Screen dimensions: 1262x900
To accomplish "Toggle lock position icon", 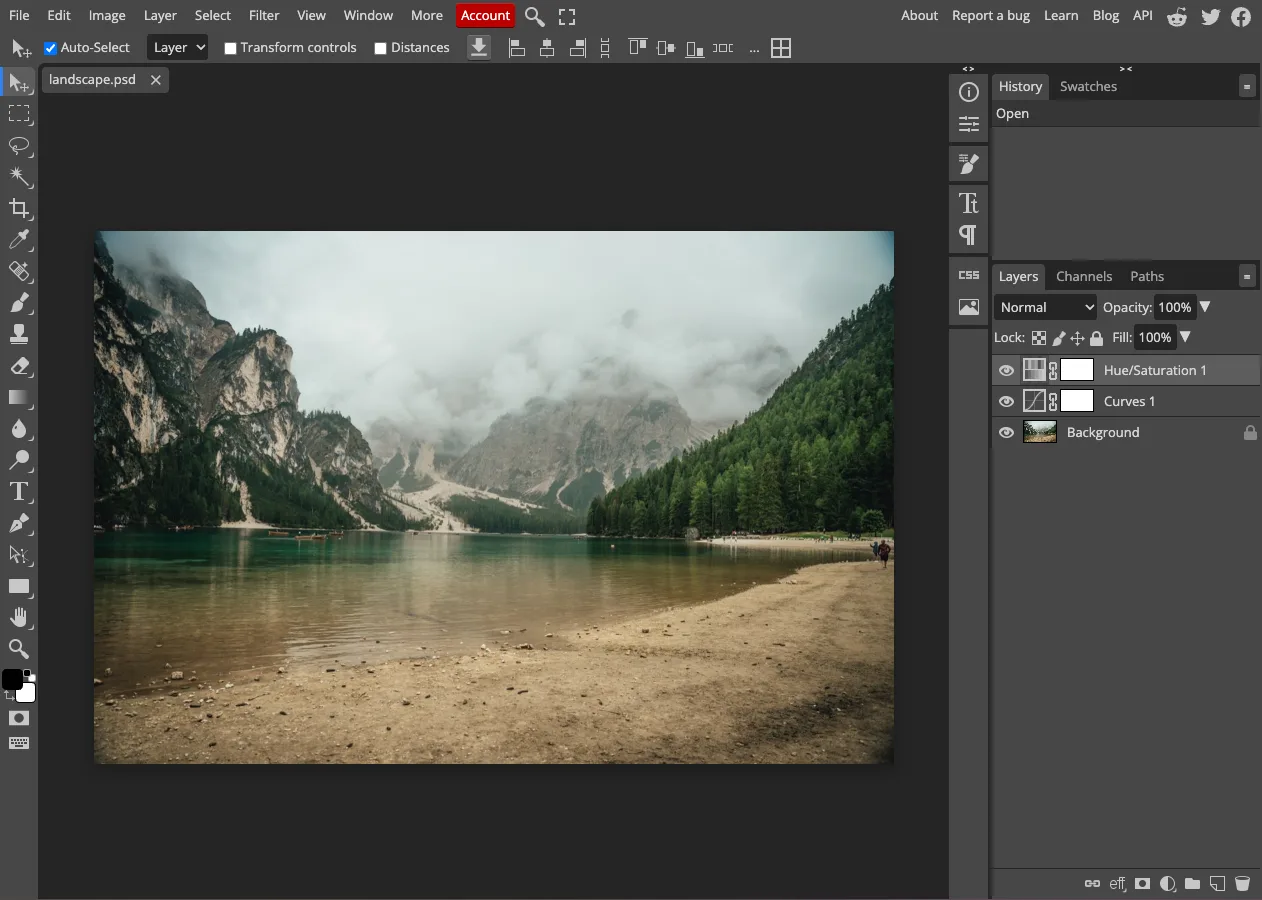I will tap(1077, 338).
